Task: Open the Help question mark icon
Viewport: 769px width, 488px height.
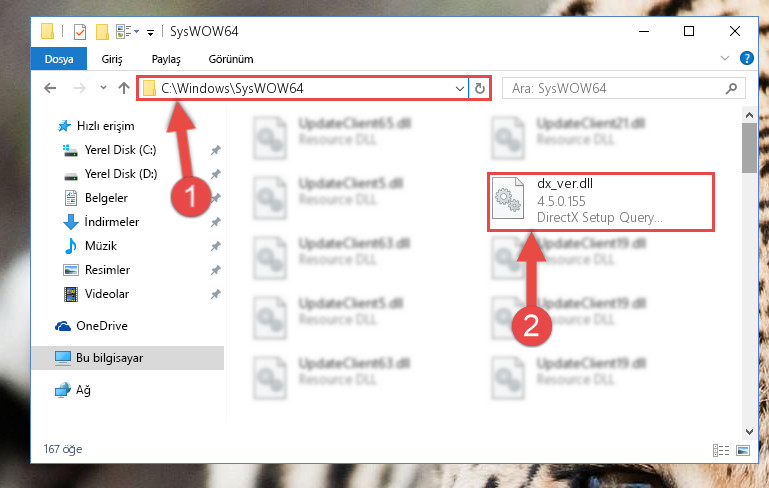Action: [x=746, y=58]
